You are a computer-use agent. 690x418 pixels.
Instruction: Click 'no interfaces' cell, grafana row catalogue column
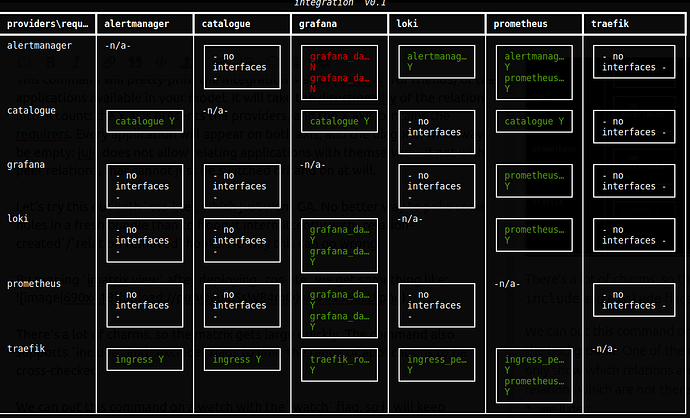(x=242, y=186)
